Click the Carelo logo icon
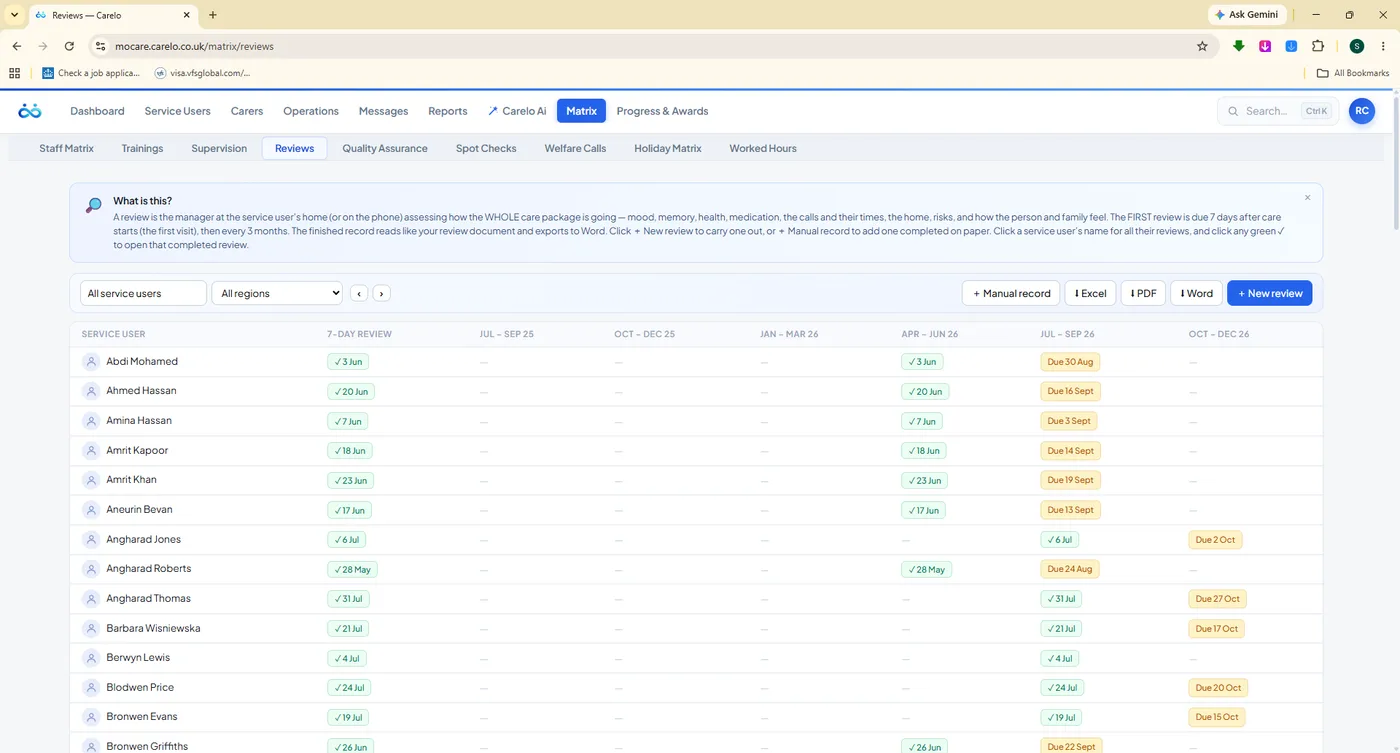This screenshot has width=1400, height=753. [x=30, y=111]
